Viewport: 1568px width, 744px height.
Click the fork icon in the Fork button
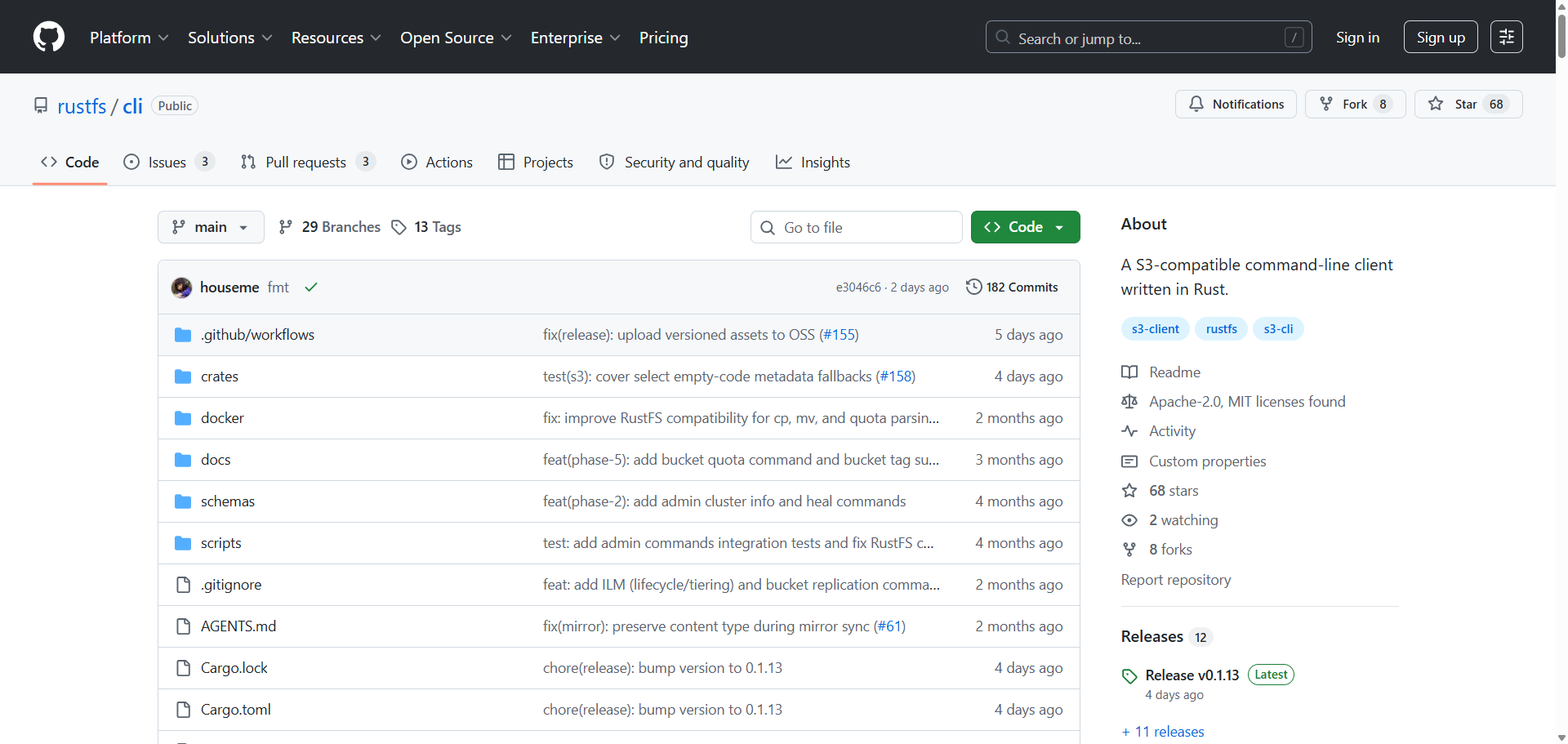[x=1326, y=104]
